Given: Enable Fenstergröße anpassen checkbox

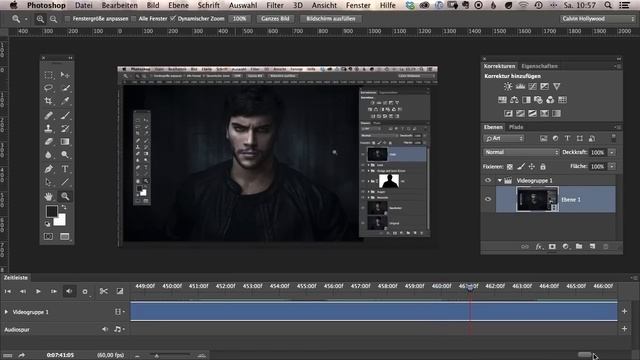Looking at the screenshot, I should pos(68,19).
